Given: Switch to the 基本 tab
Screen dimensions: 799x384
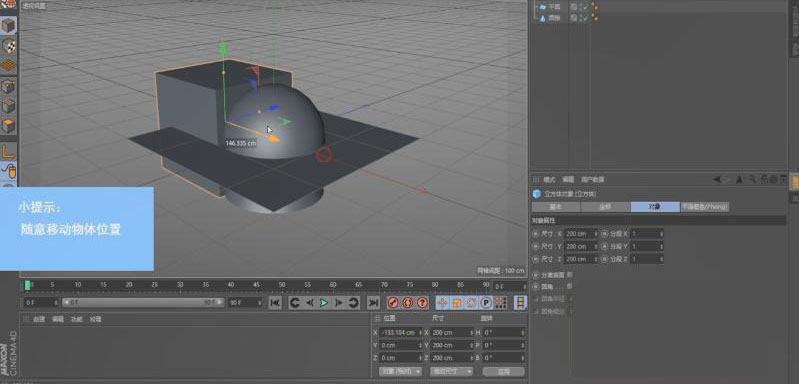Looking at the screenshot, I should click(556, 207).
